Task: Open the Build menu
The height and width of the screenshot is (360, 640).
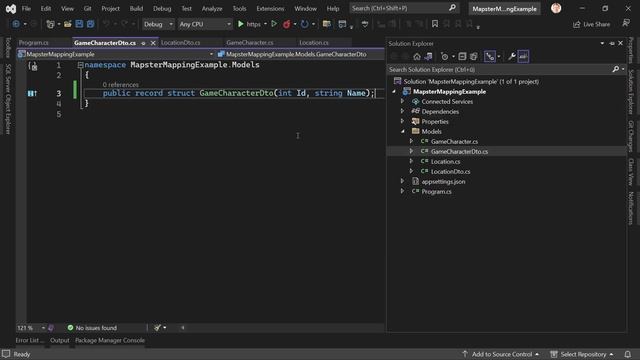Action: click(x=136, y=8)
